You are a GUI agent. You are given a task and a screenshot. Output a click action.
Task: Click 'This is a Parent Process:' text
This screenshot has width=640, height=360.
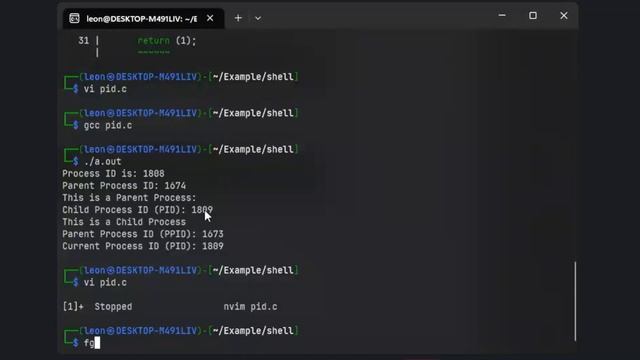(129, 198)
